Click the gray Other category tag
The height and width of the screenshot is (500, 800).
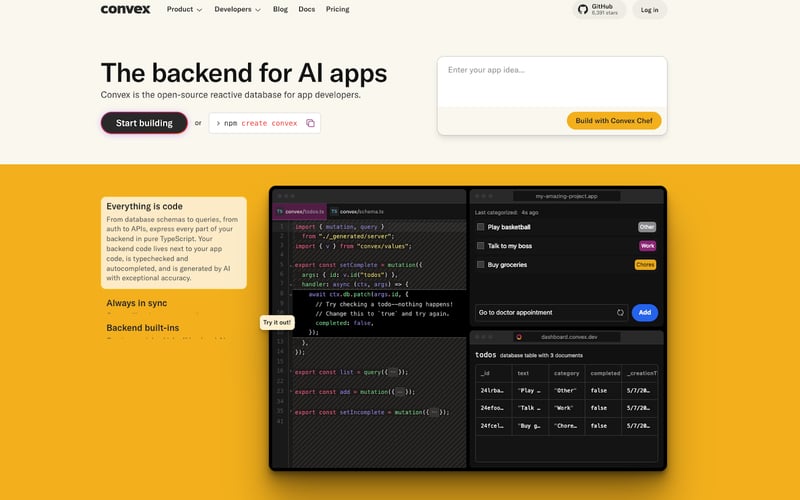point(647,227)
